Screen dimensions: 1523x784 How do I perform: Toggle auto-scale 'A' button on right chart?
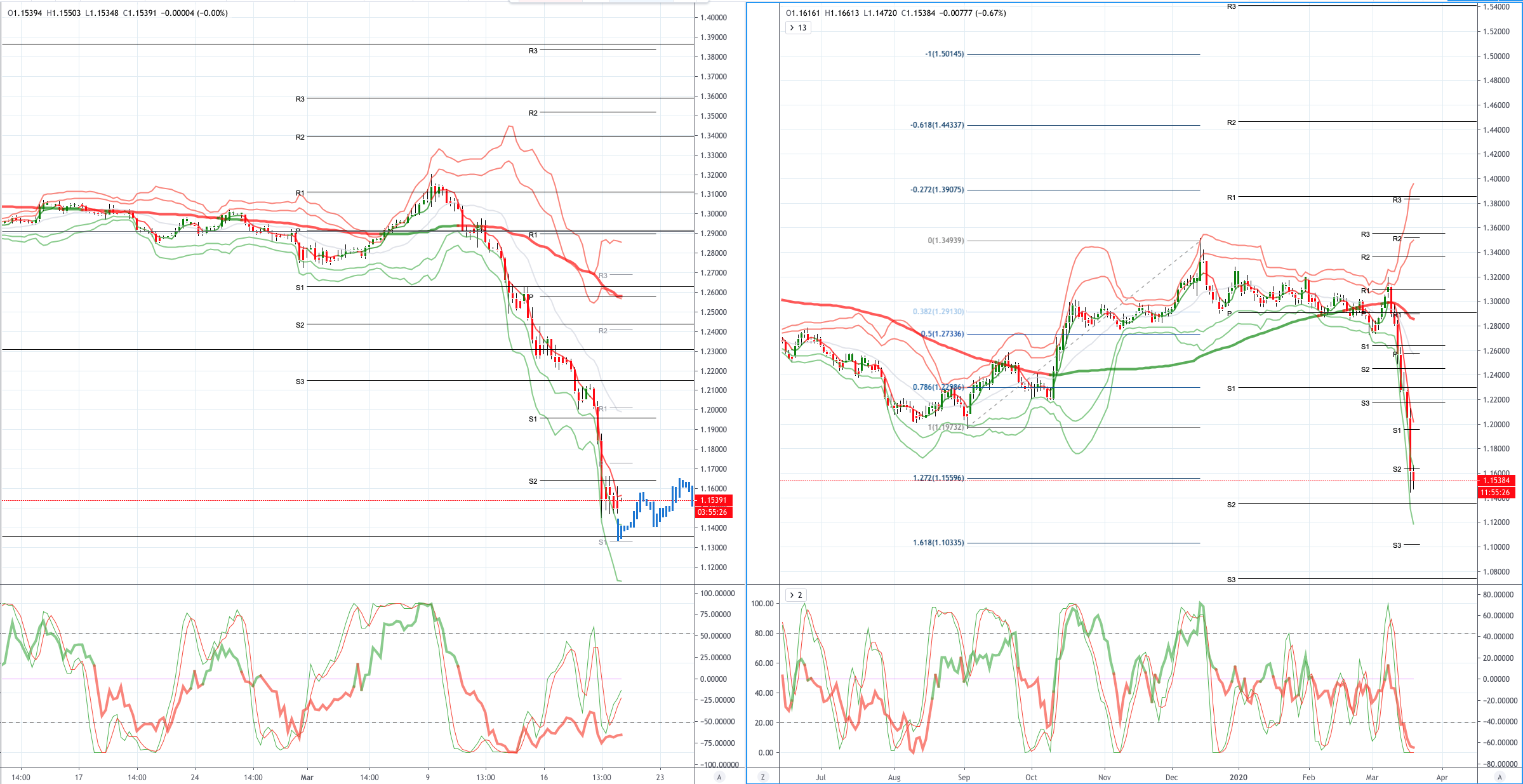pyautogui.click(x=1500, y=777)
